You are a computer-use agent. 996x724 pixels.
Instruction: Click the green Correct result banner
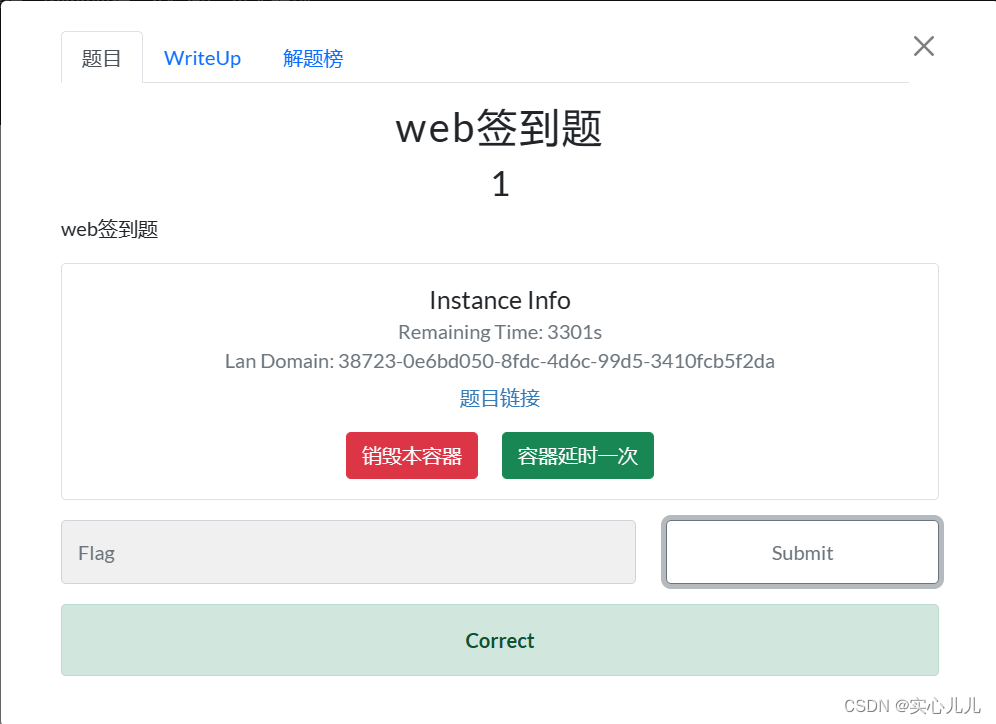(x=500, y=640)
